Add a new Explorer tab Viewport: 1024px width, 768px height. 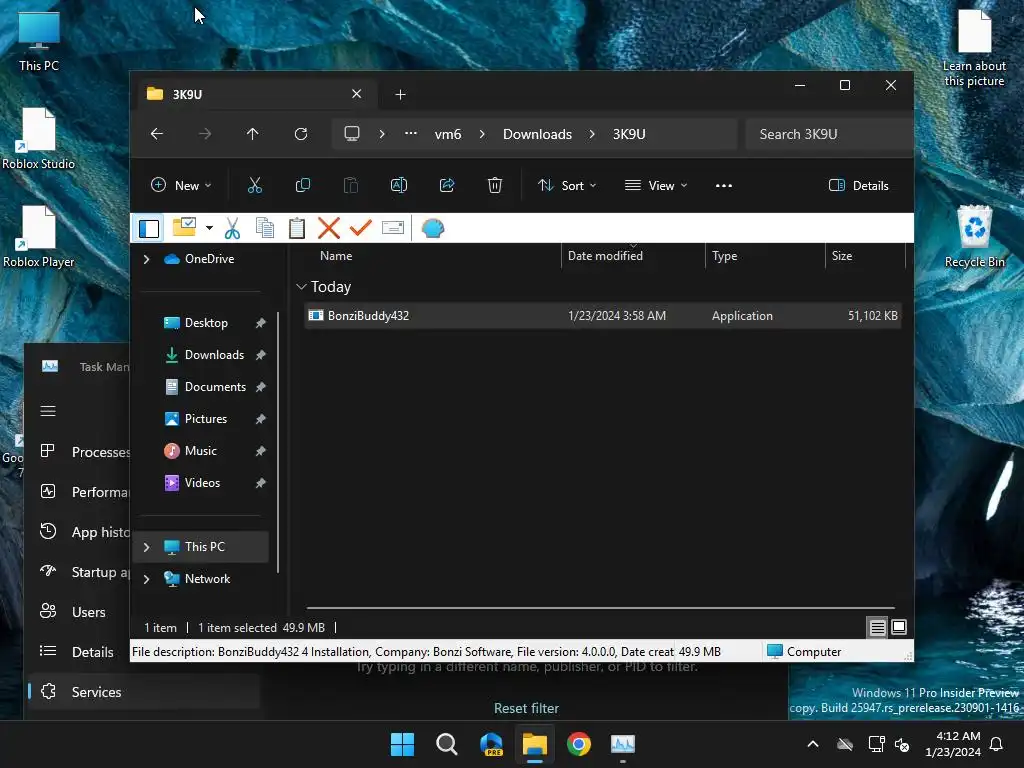point(400,95)
